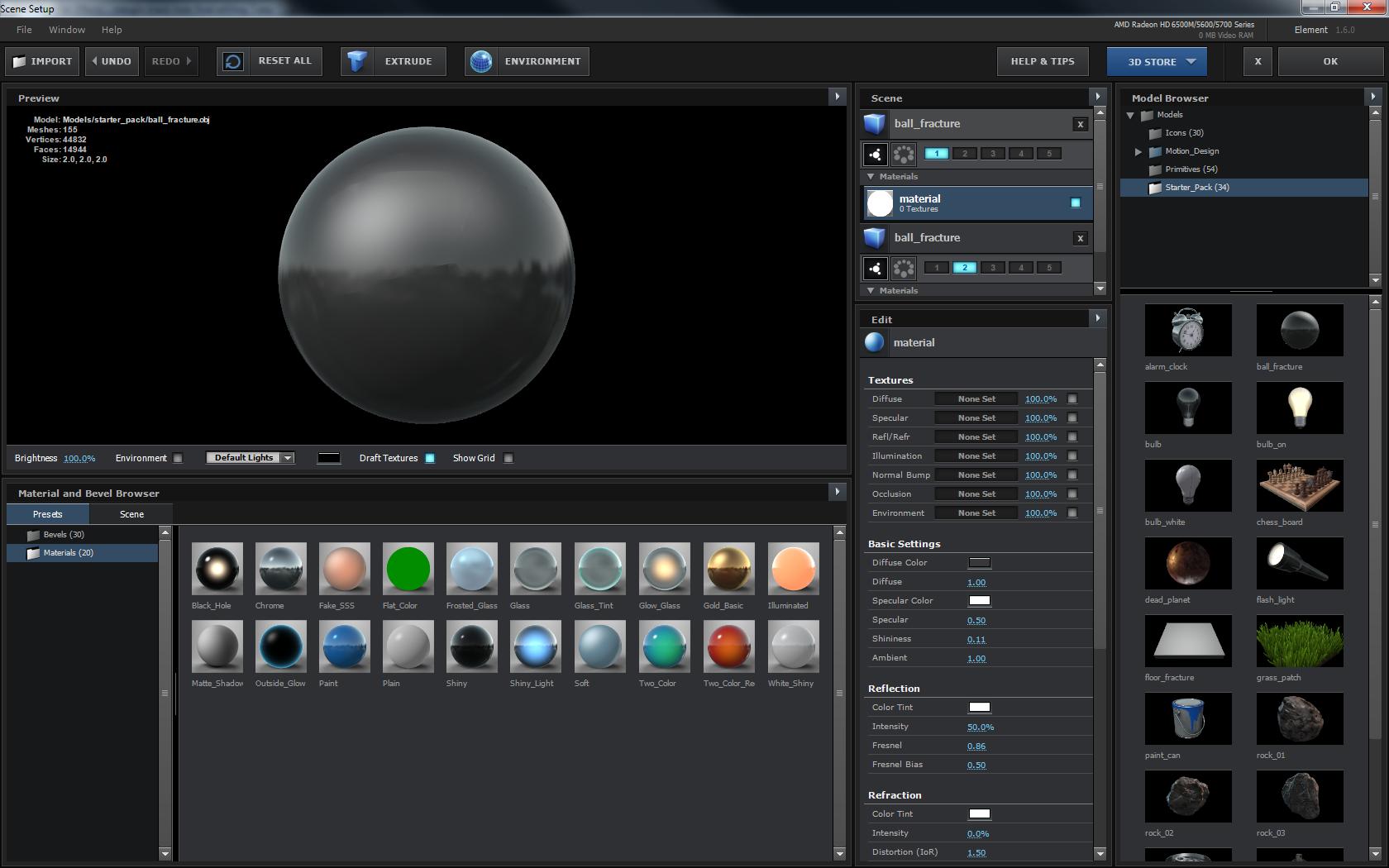Toggle the material enable checkbox in Scene
Viewport: 1389px width, 868px height.
pyautogui.click(x=1076, y=203)
